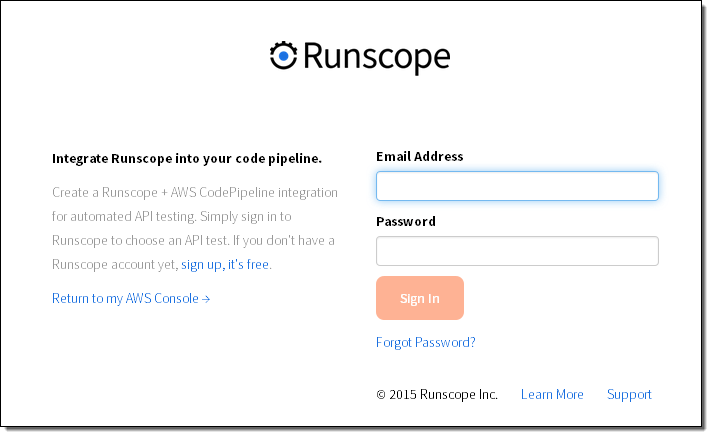Click the 'Create a Runscope + AWS CodePipeline integration' line

click(x=195, y=193)
